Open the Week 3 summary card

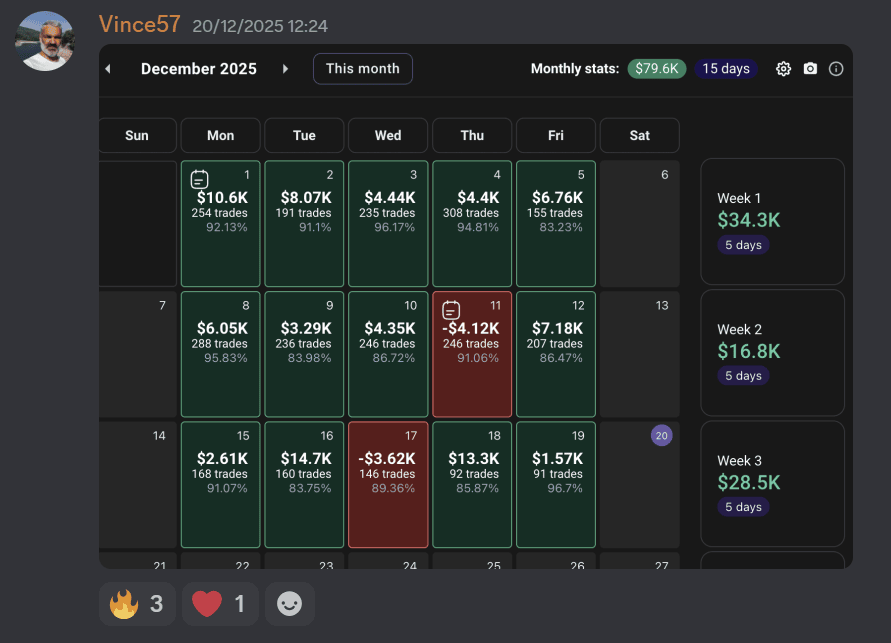[x=772, y=483]
